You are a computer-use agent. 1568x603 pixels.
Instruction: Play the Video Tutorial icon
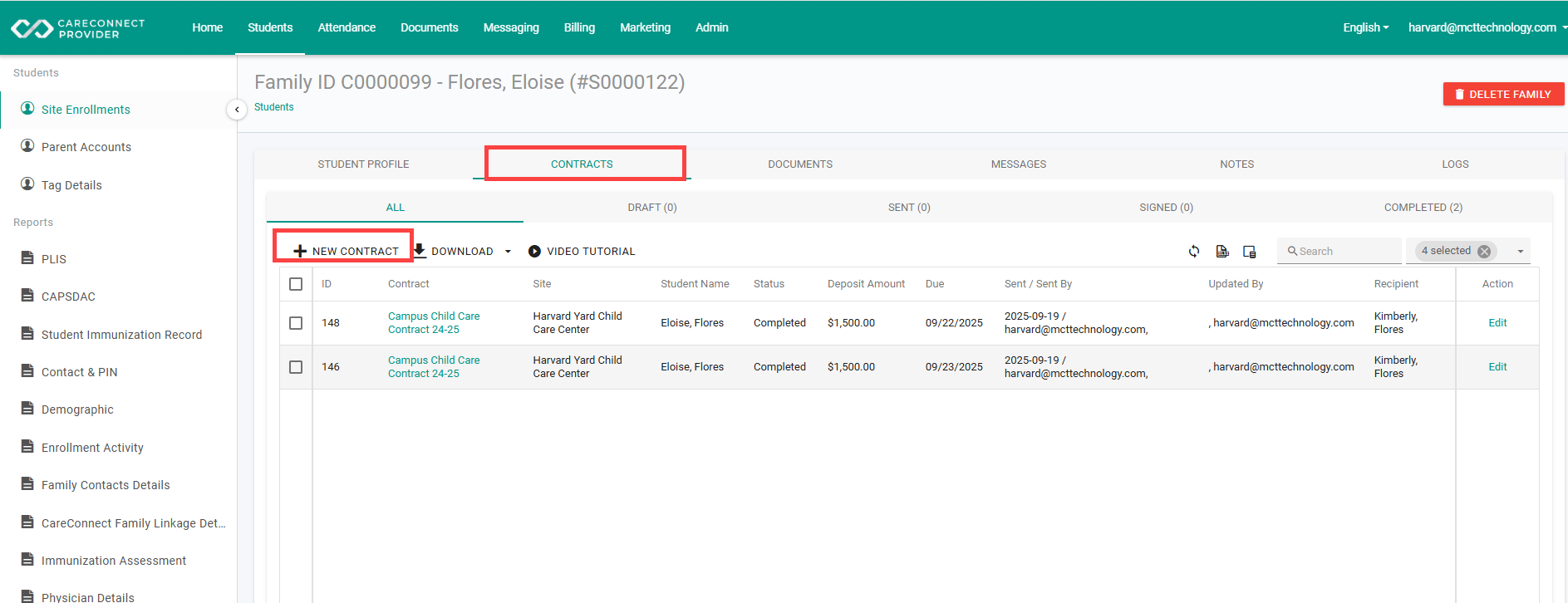point(534,251)
